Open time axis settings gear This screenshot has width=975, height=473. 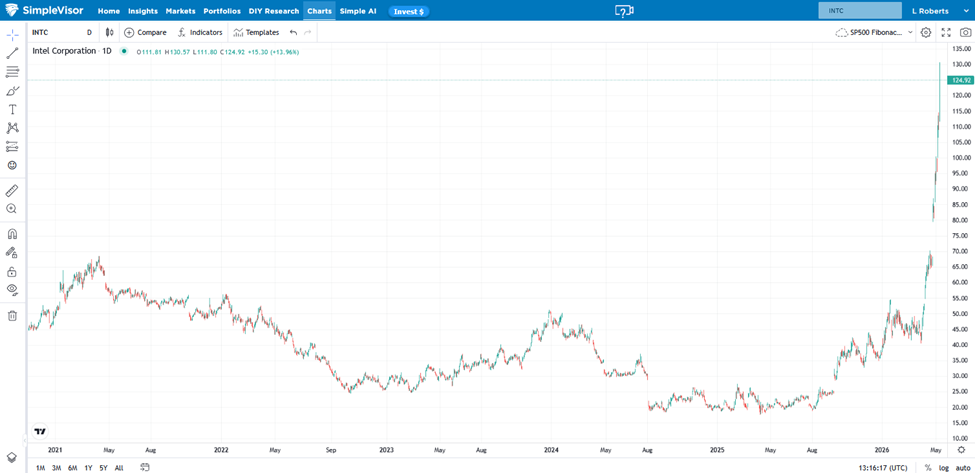click(x=961, y=449)
